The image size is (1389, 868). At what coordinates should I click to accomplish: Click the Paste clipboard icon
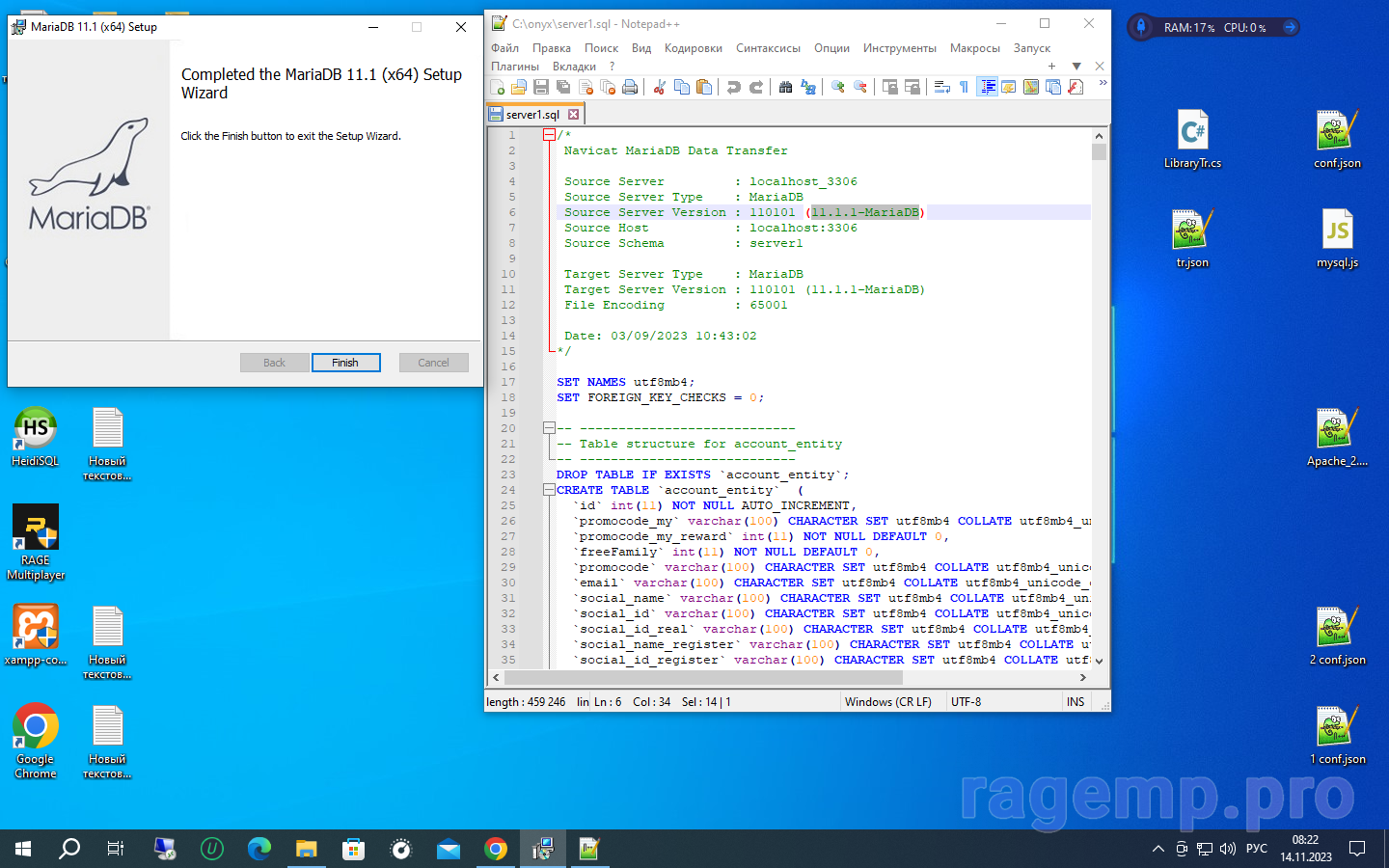(x=704, y=87)
